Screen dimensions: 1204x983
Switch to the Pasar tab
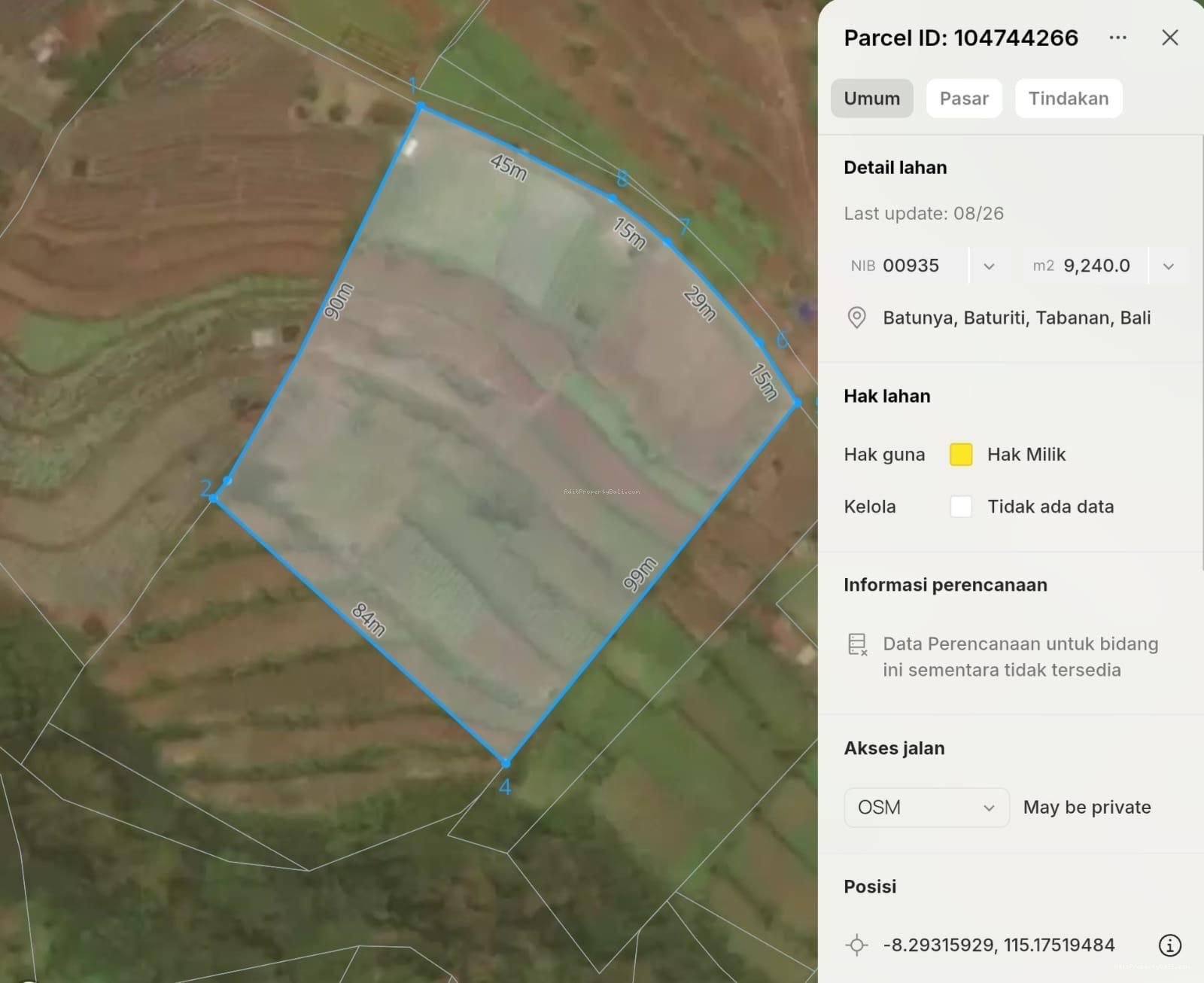[964, 99]
